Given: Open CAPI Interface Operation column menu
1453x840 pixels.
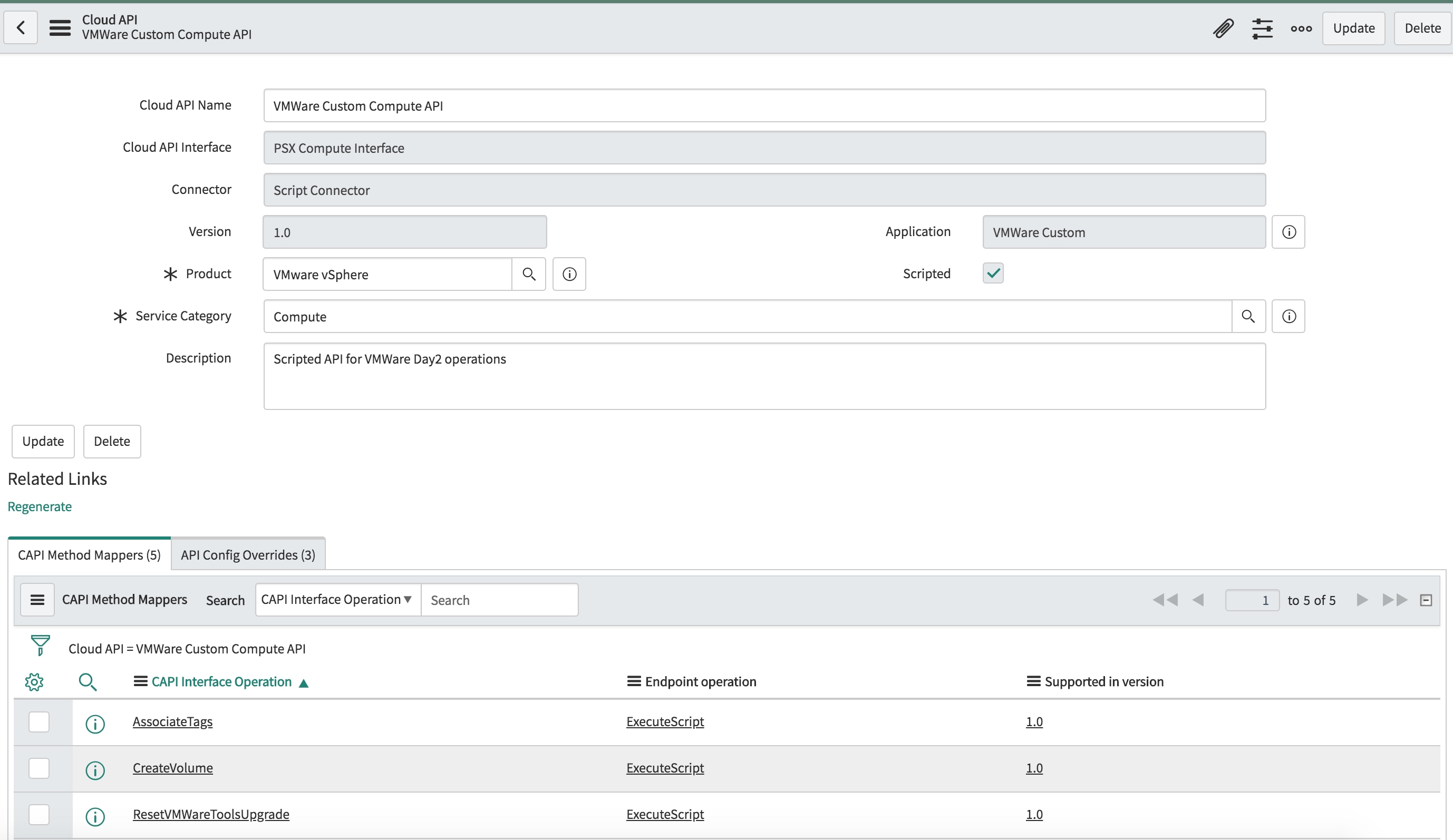Looking at the screenshot, I should click(140, 681).
